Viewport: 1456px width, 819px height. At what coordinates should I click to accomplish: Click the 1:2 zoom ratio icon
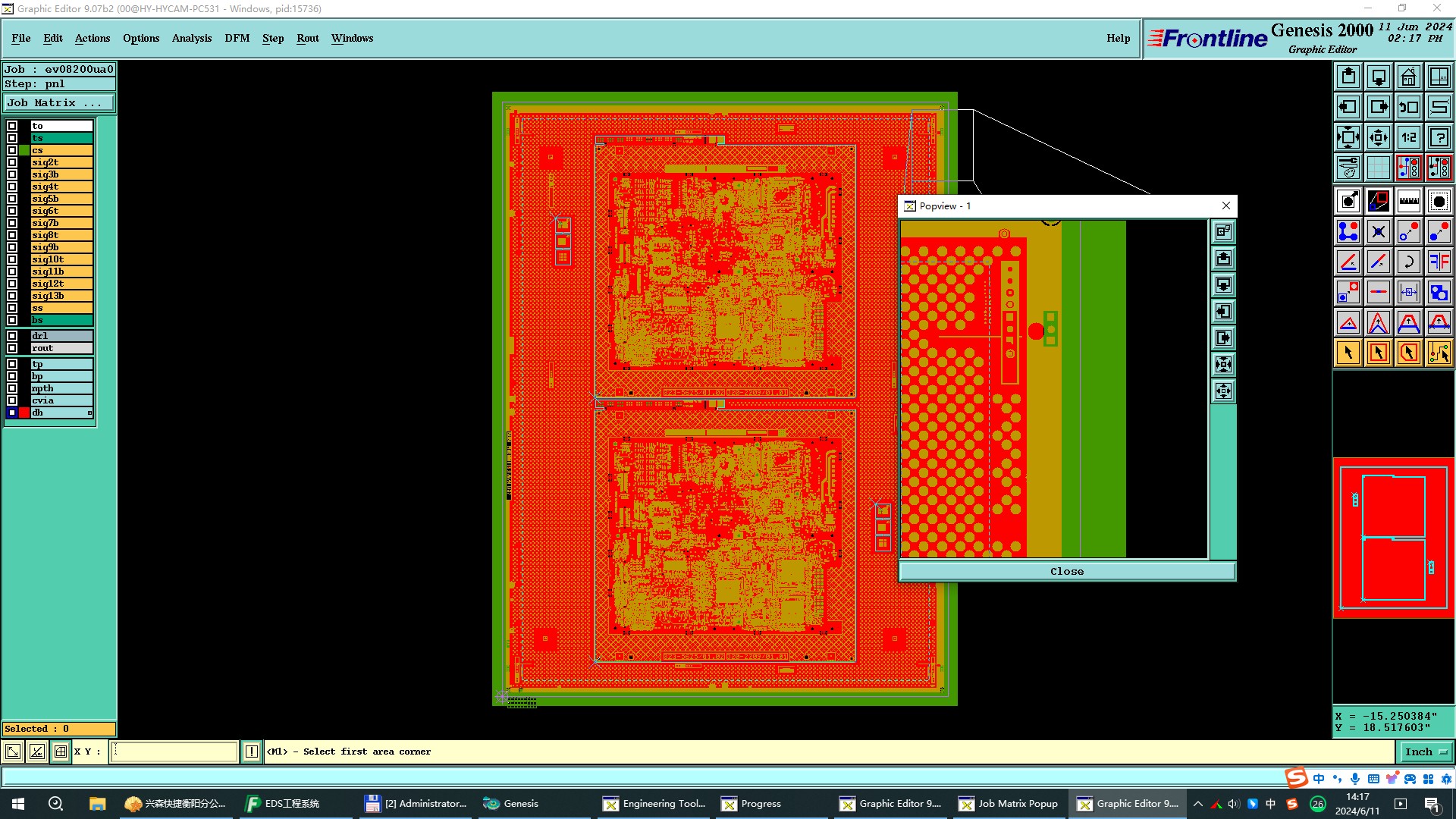1408,137
